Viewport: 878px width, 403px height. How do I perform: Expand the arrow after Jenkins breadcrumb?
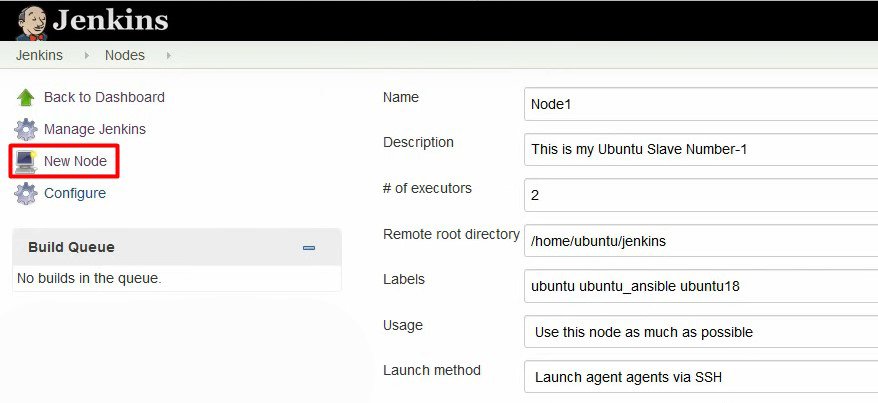click(86, 55)
